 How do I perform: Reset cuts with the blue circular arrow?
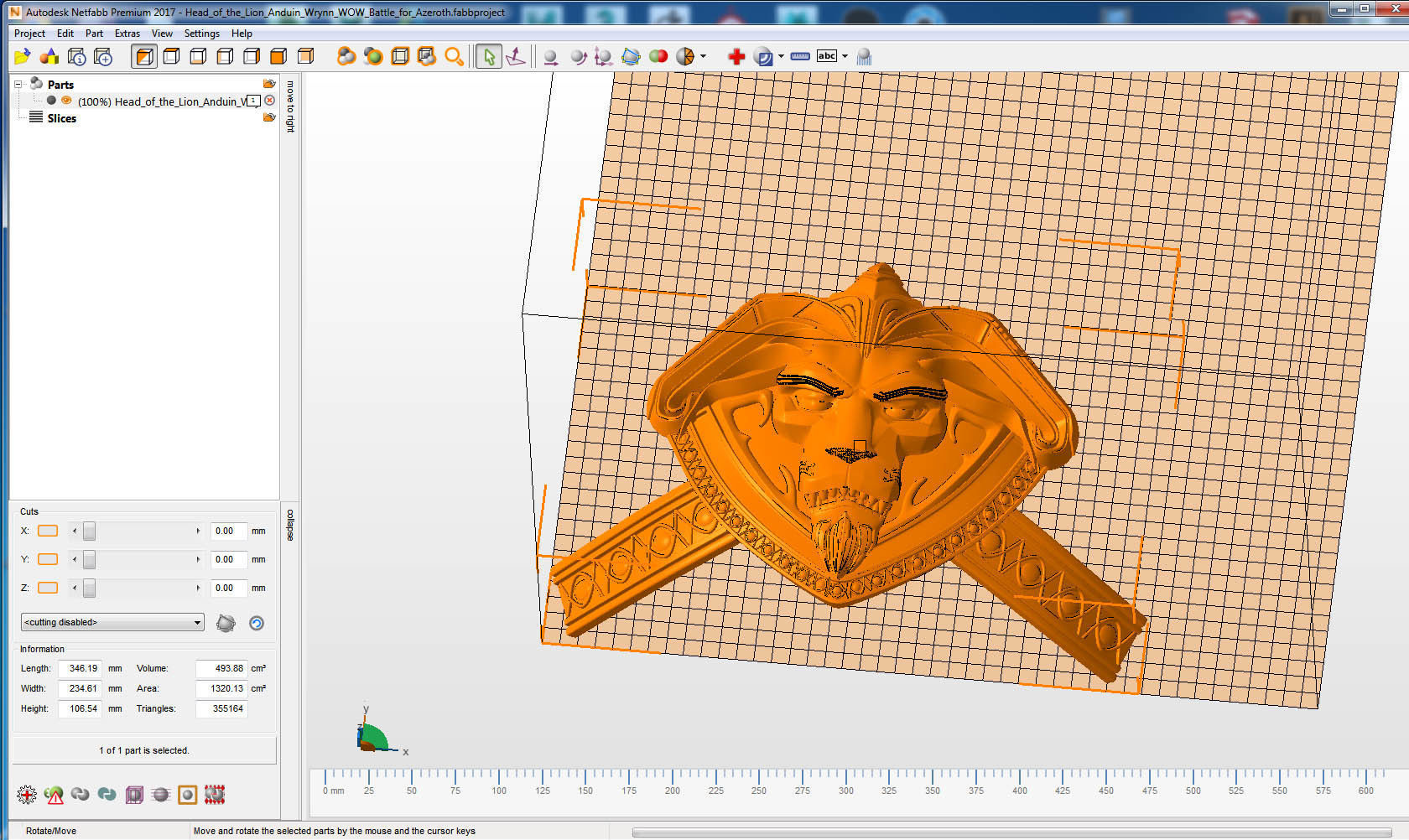[257, 623]
